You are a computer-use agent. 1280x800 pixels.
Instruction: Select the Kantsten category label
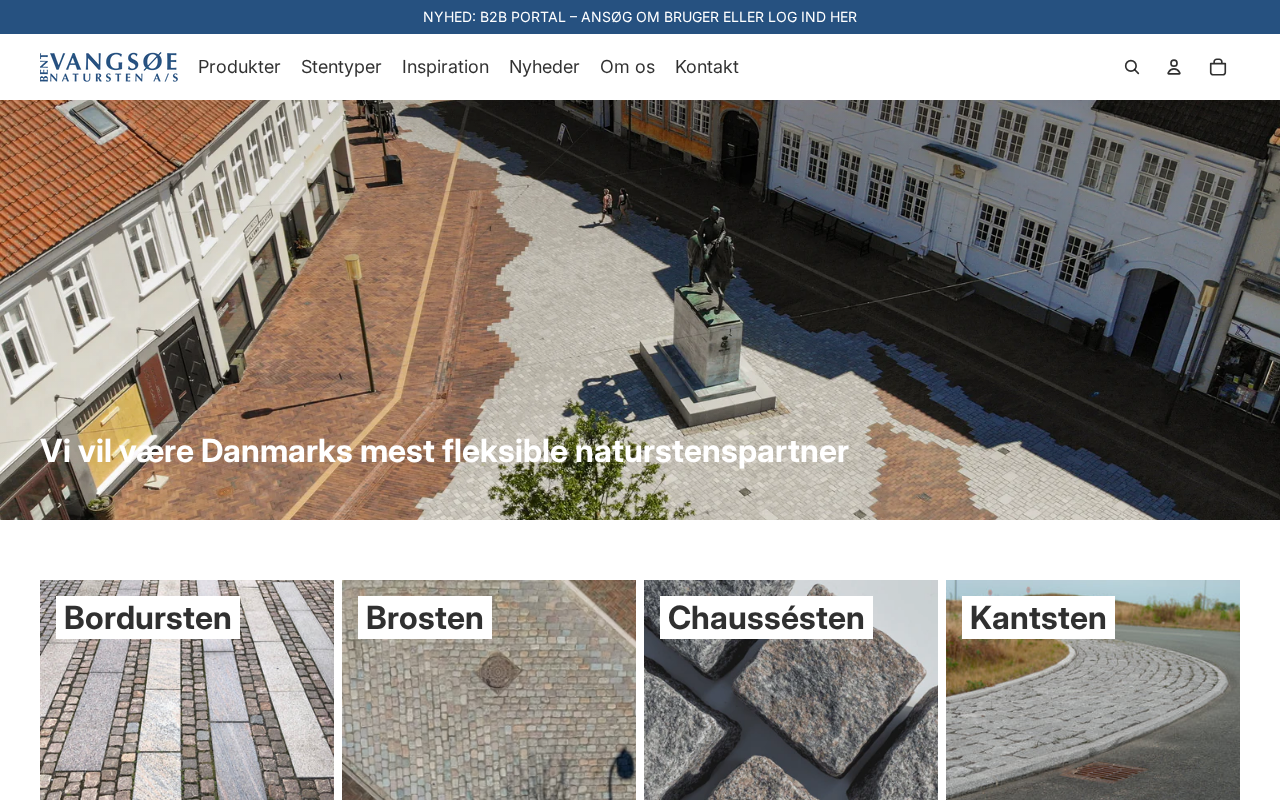click(x=1038, y=618)
